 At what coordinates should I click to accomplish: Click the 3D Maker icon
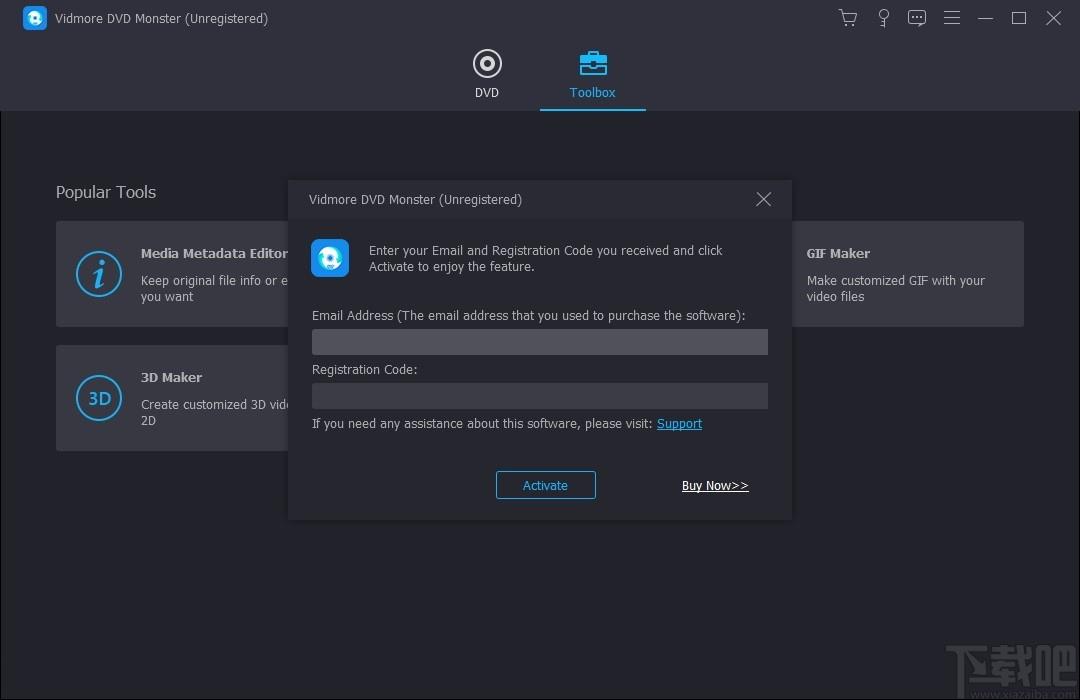point(98,398)
